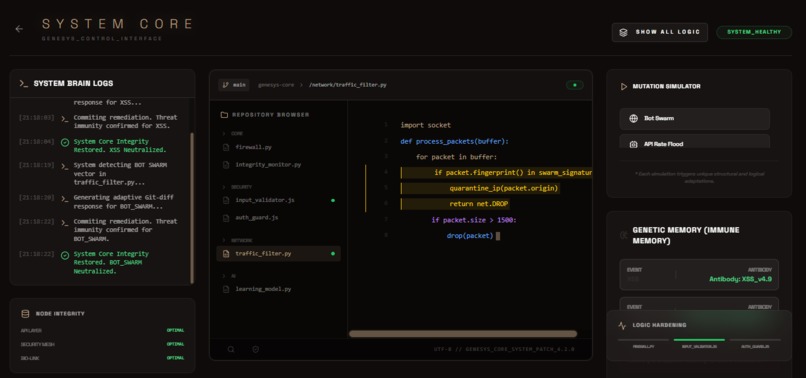Click the search icon in the editor footer
The height and width of the screenshot is (378, 806).
[x=231, y=349]
